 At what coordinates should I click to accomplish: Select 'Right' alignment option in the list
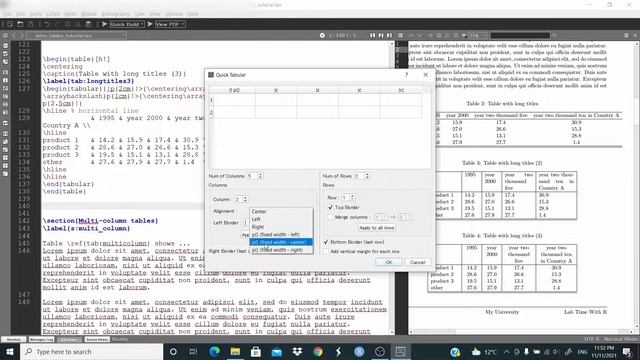coord(281,227)
